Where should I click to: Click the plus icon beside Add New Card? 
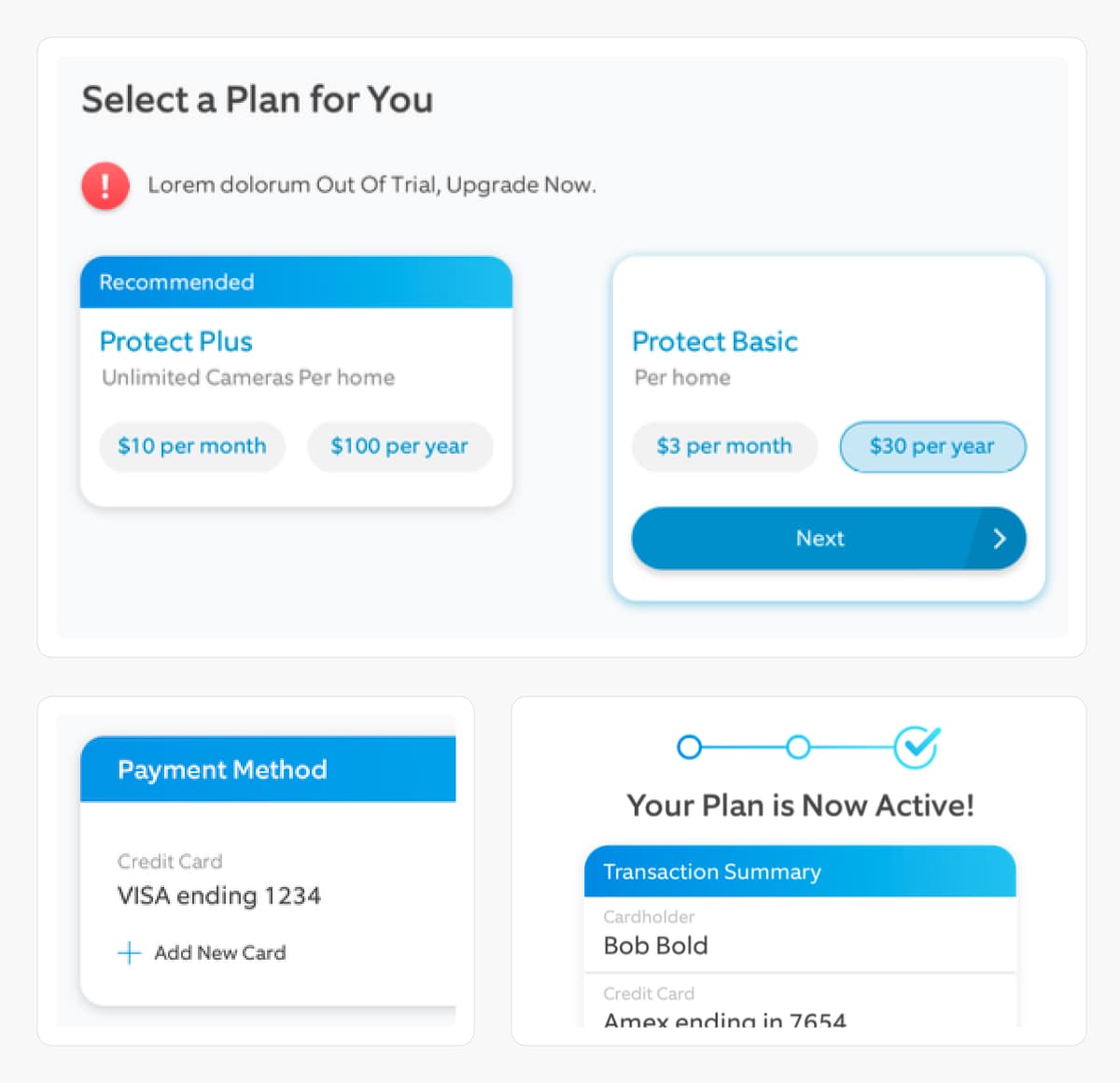[129, 952]
